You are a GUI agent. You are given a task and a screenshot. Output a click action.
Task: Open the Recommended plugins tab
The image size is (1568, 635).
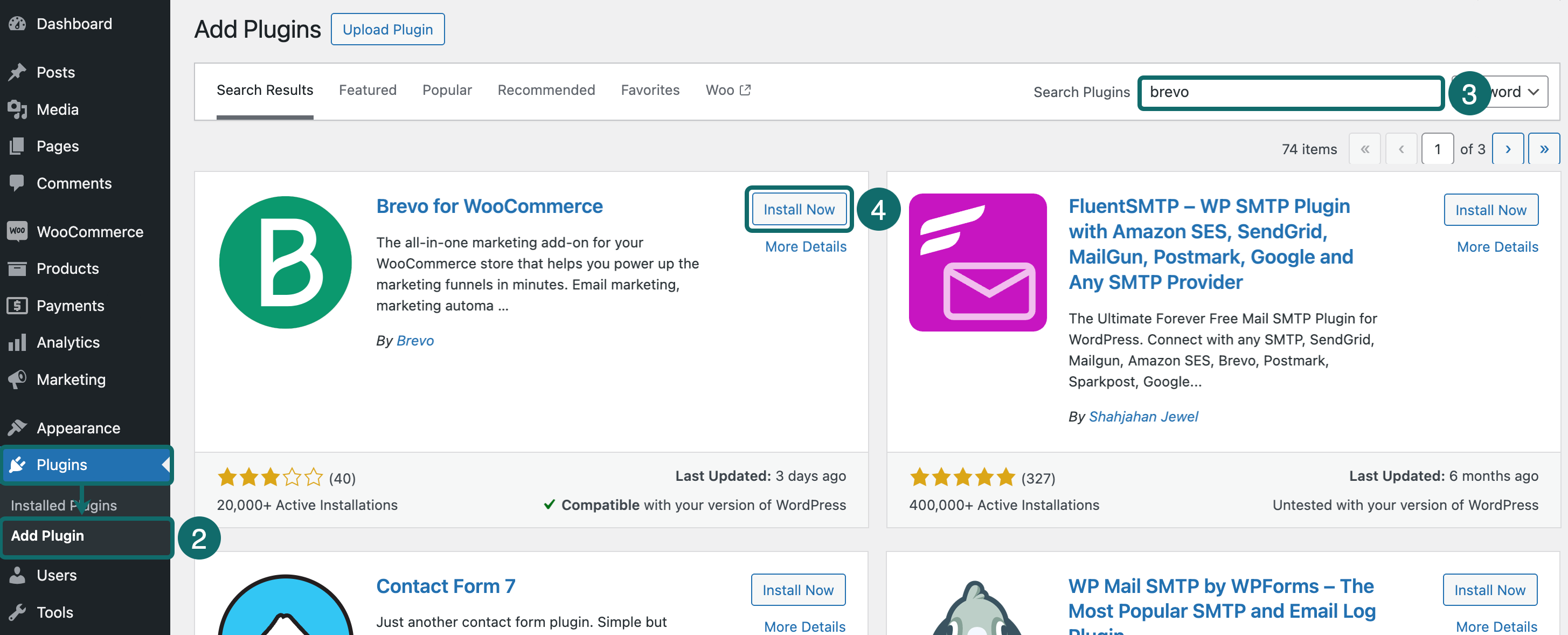pyautogui.click(x=546, y=89)
